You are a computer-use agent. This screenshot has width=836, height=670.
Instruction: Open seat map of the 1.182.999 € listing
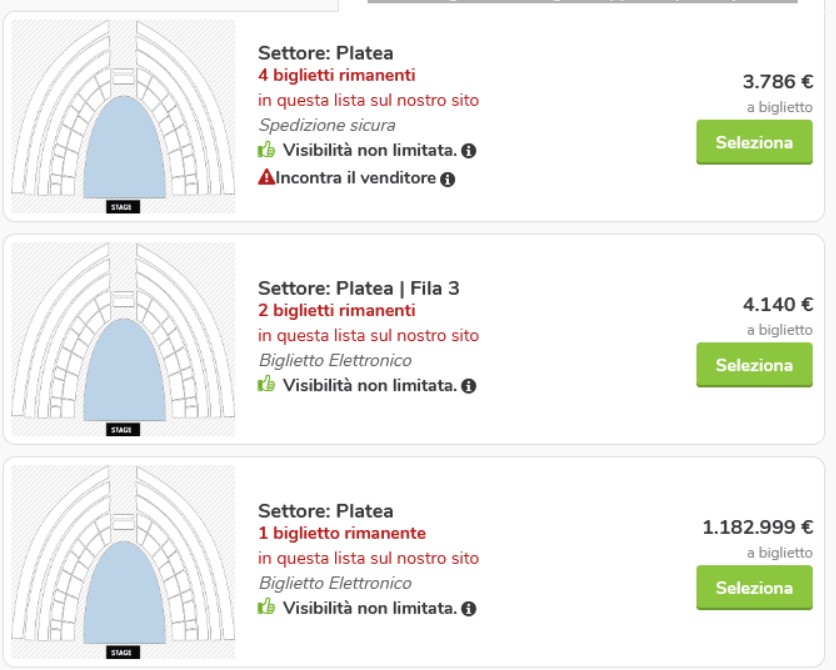[x=123, y=562]
